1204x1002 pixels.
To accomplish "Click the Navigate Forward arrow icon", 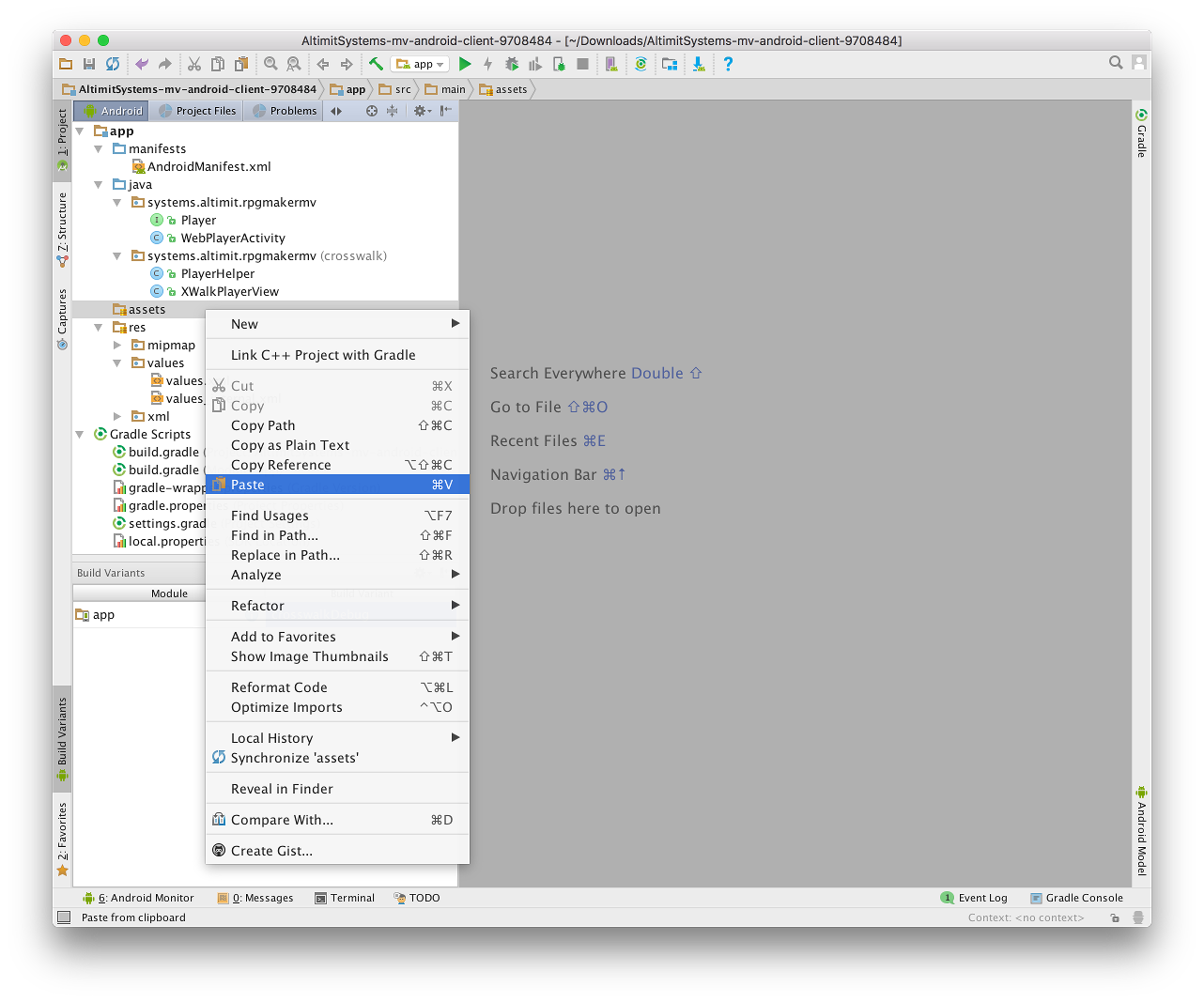I will tap(347, 64).
